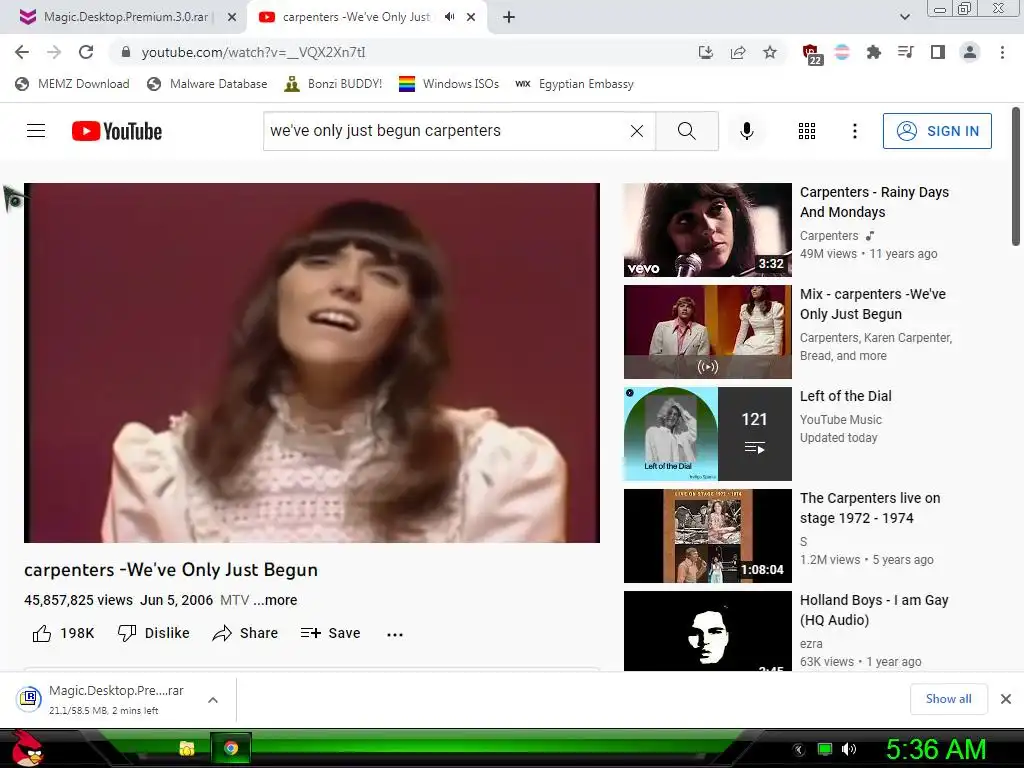Clear the YouTube search box with X
The width and height of the screenshot is (1024, 768).
click(637, 131)
